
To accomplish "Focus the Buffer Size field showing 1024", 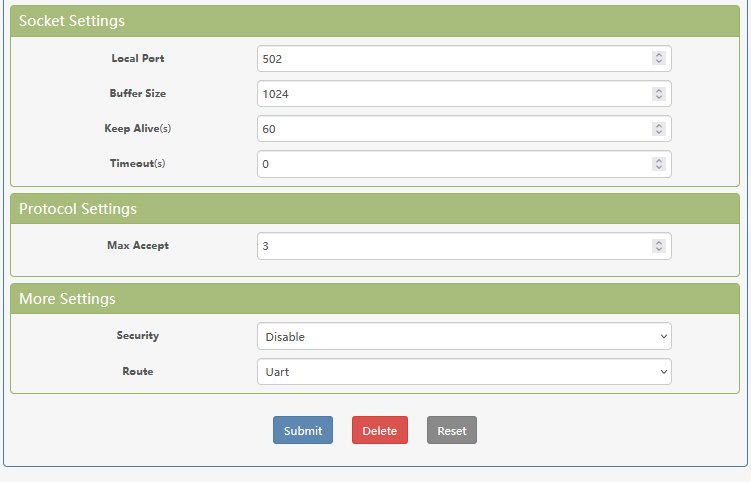I will (x=450, y=94).
